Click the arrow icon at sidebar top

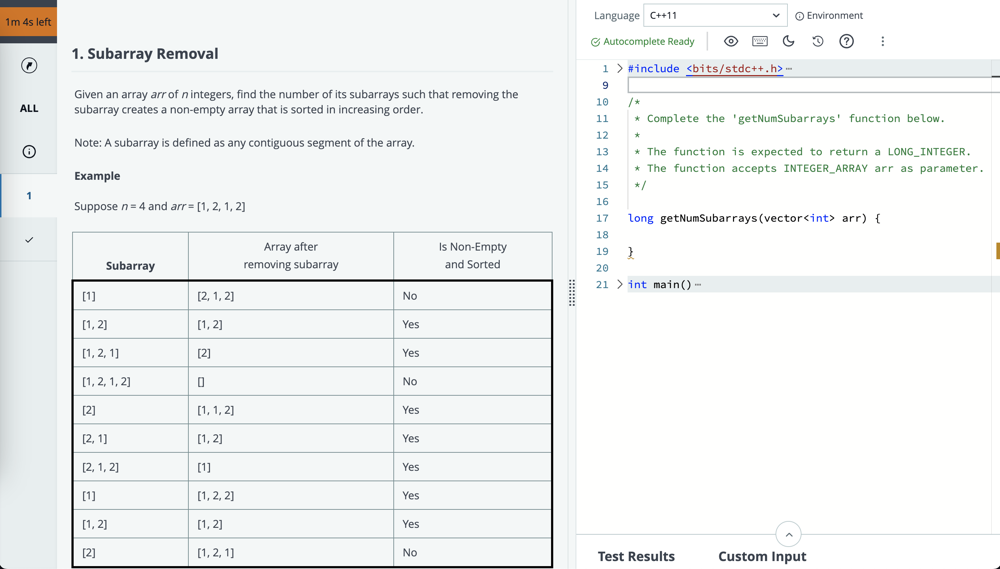[x=29, y=66]
